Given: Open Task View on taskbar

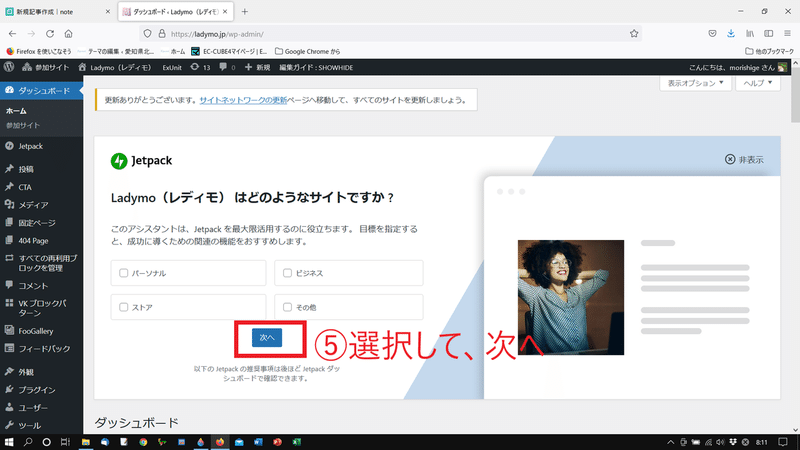Looking at the screenshot, I should pyautogui.click(x=65, y=442).
